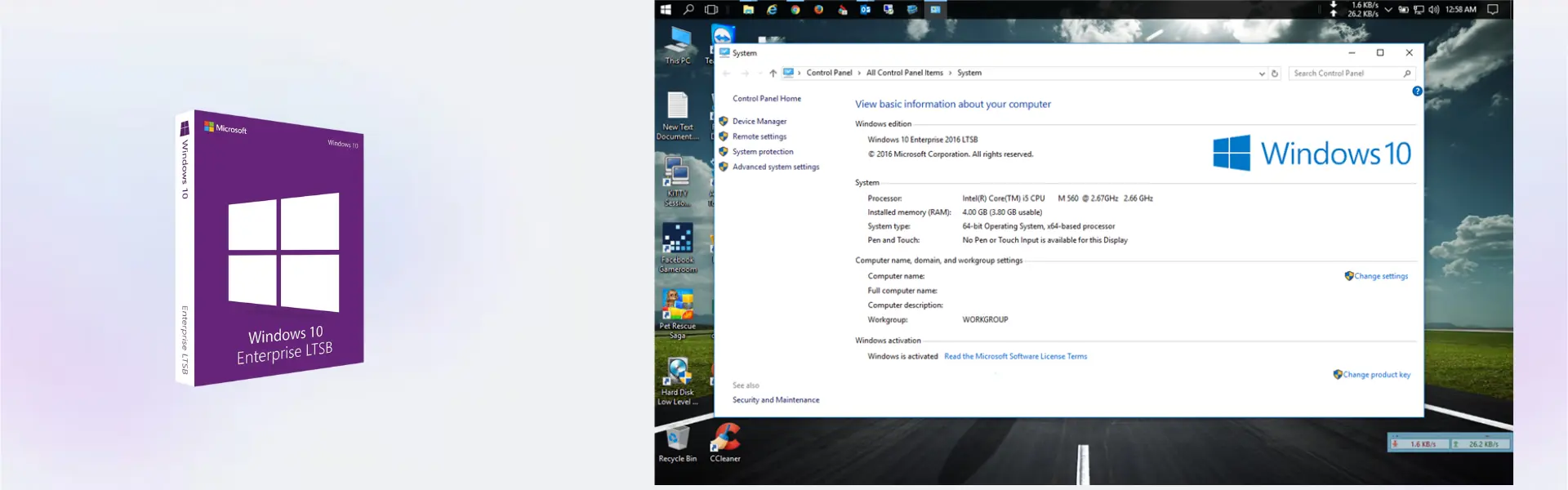Click the System breadcrumb
This screenshot has width=1568, height=490.
[969, 73]
